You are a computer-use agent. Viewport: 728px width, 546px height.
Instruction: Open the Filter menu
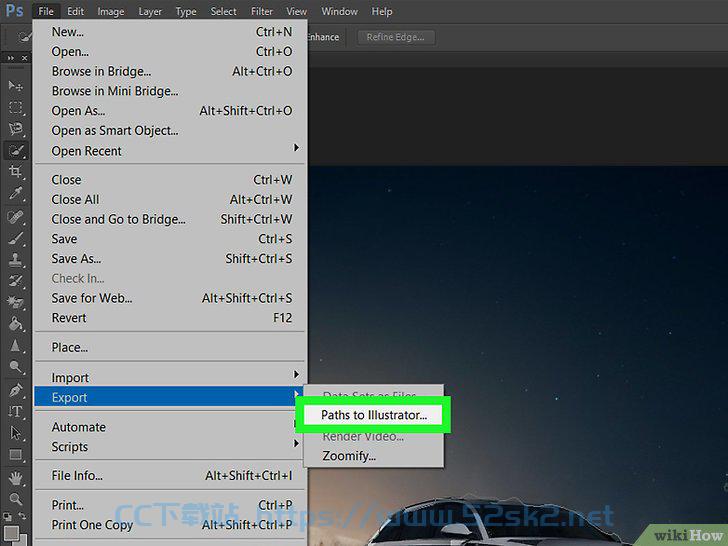(262, 11)
